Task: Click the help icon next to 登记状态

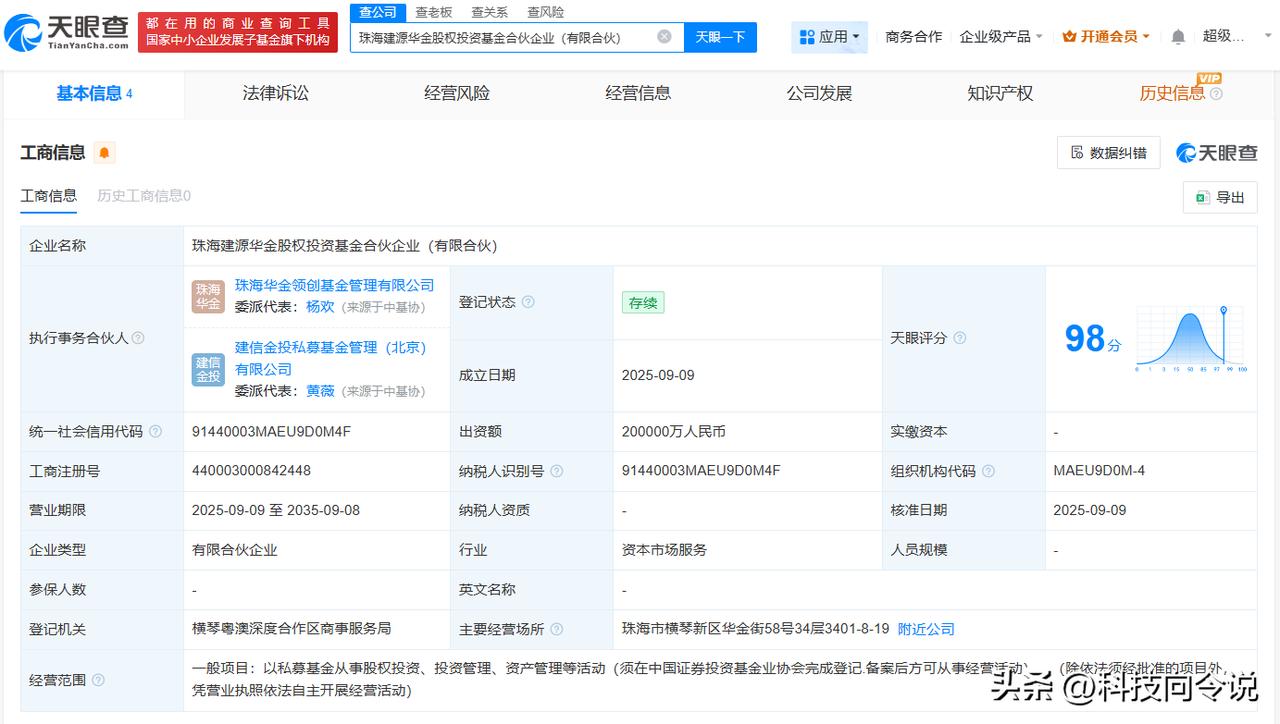Action: click(528, 302)
